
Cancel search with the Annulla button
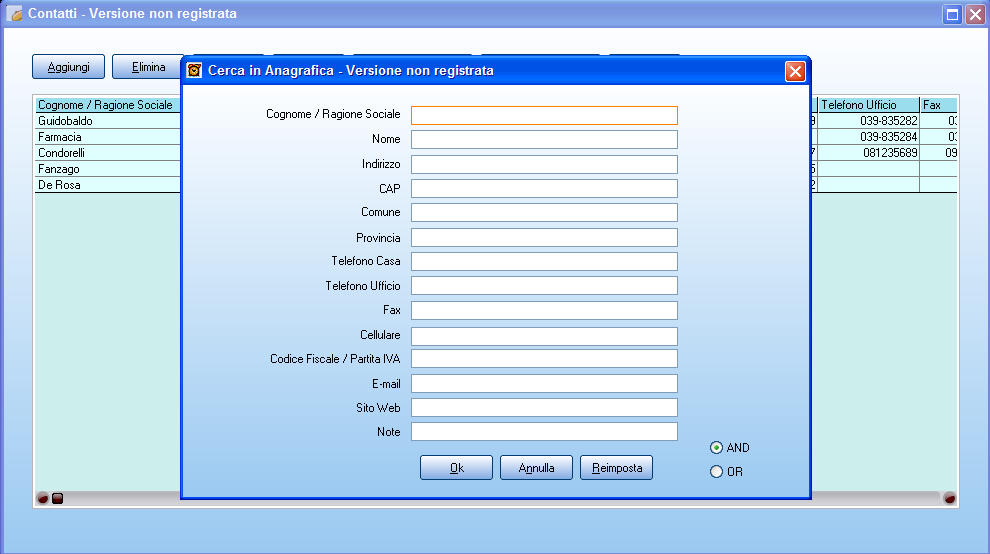[x=536, y=467]
